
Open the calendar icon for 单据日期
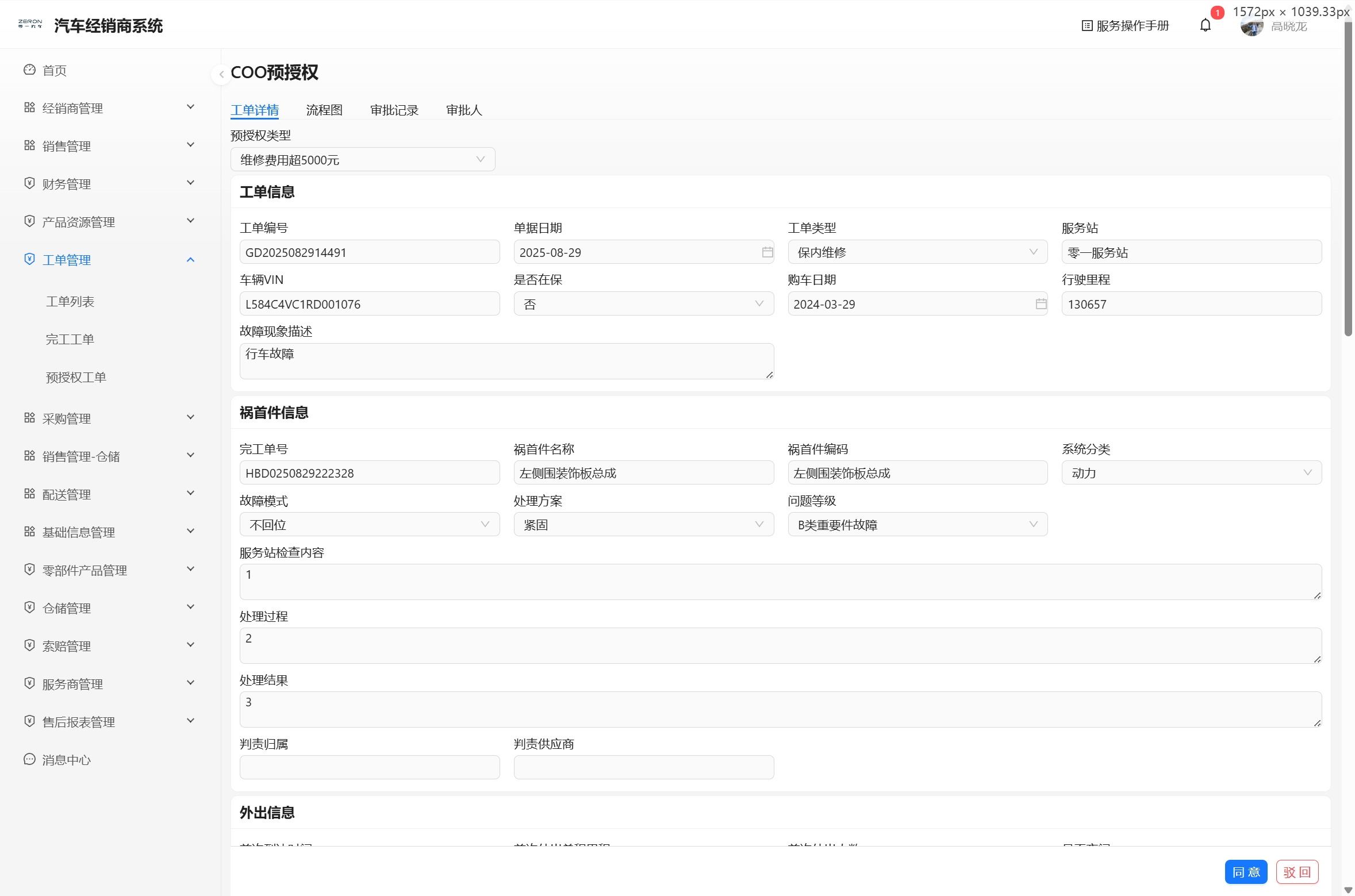pos(767,252)
